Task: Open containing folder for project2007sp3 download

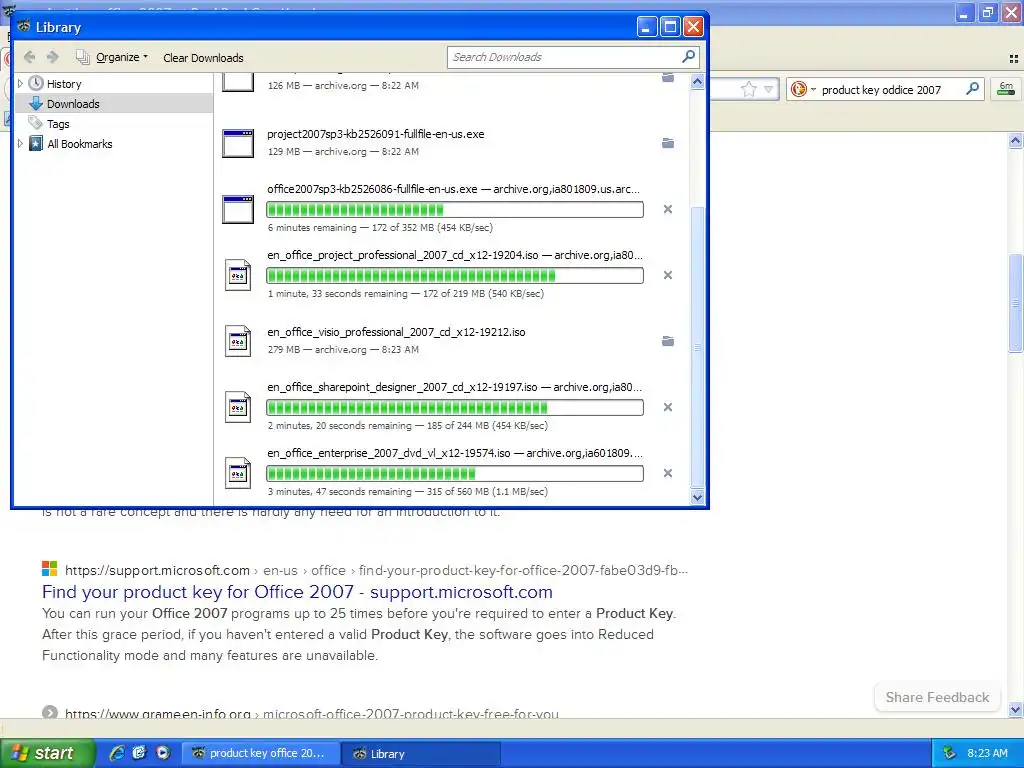Action: [x=667, y=143]
